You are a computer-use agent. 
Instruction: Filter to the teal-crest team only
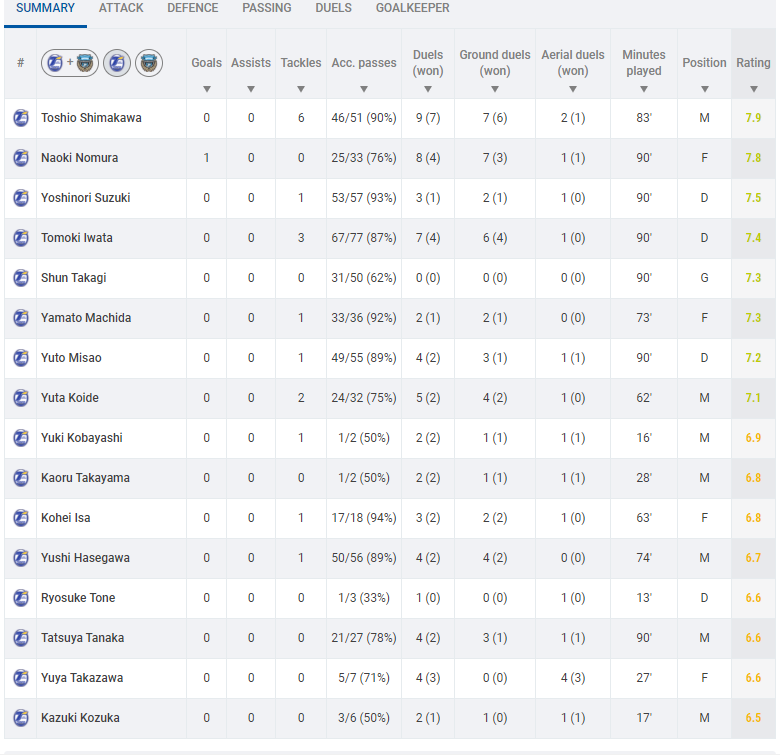tap(149, 63)
